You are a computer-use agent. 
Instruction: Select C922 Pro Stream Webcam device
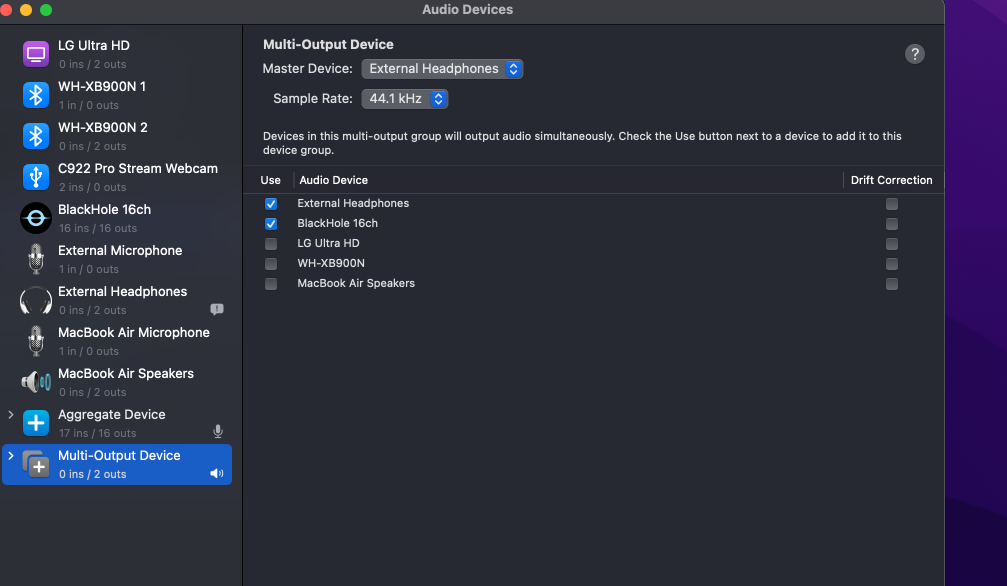117,177
